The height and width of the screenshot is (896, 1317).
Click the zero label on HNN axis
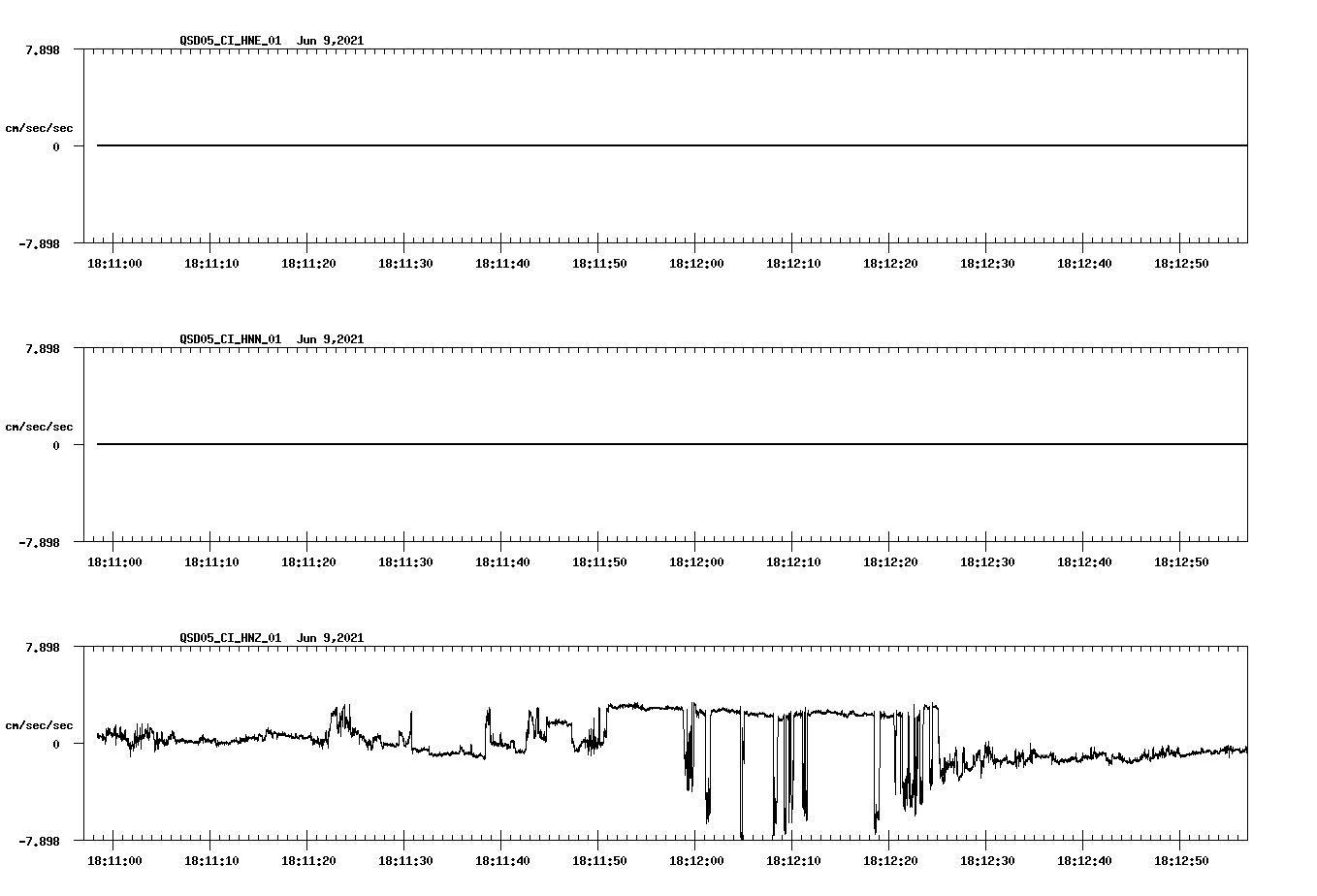click(56, 445)
